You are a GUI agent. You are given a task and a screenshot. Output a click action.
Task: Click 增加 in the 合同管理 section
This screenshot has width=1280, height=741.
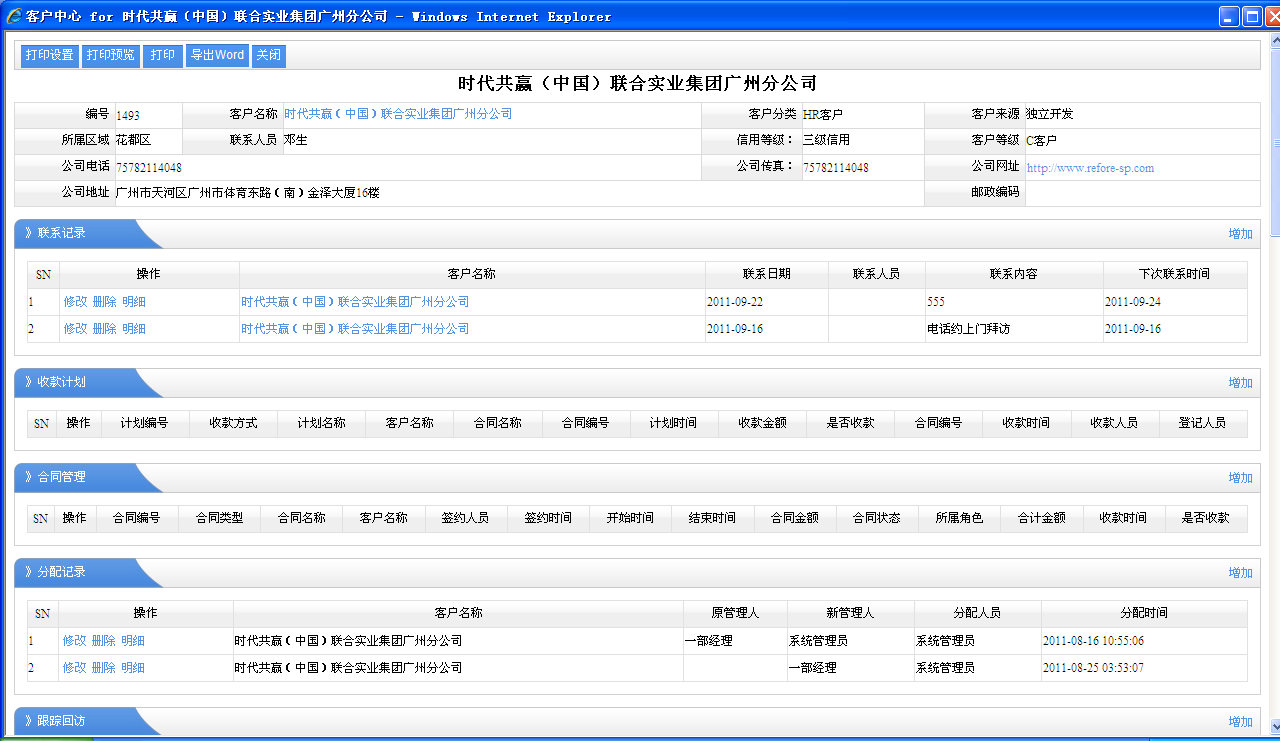coord(1240,478)
